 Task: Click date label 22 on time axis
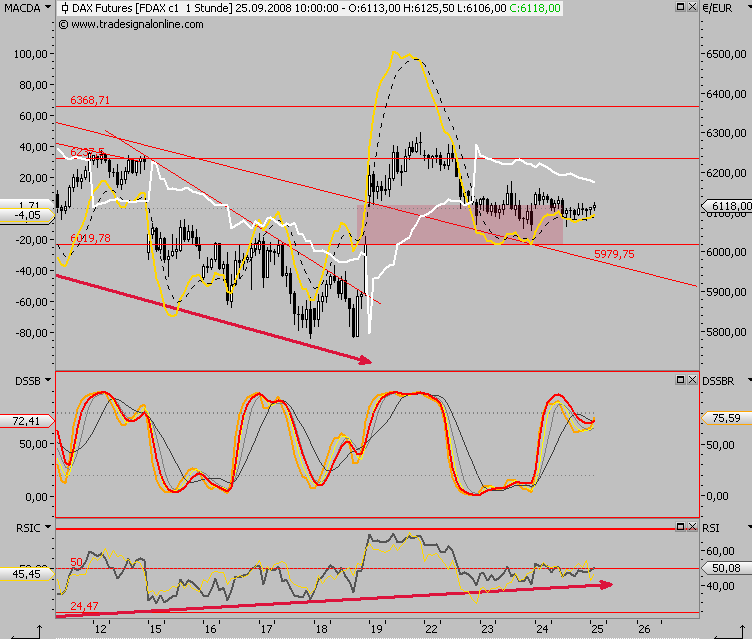(x=431, y=629)
